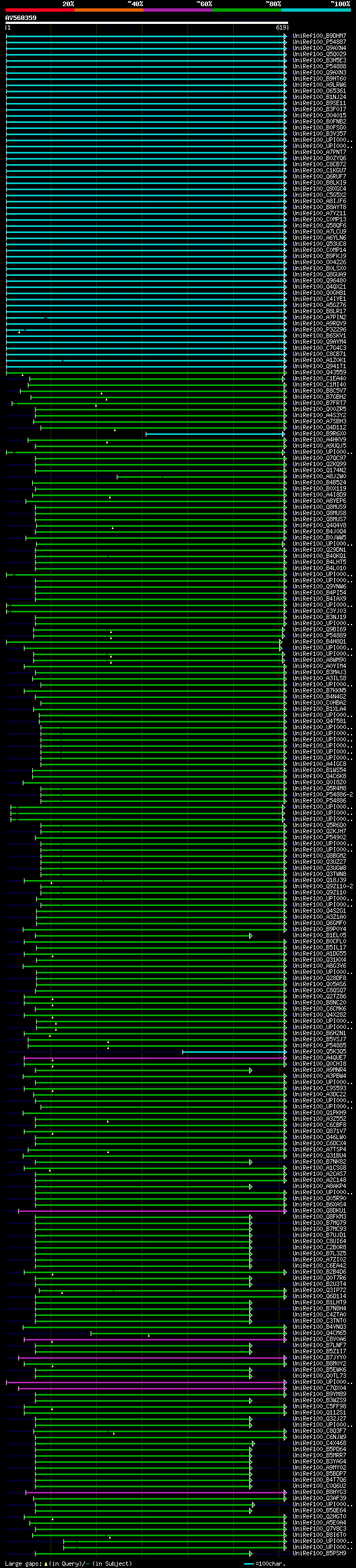Click the UniRef100_B0FN82 label
This screenshot has width=356, height=1568.
[x=319, y=122]
